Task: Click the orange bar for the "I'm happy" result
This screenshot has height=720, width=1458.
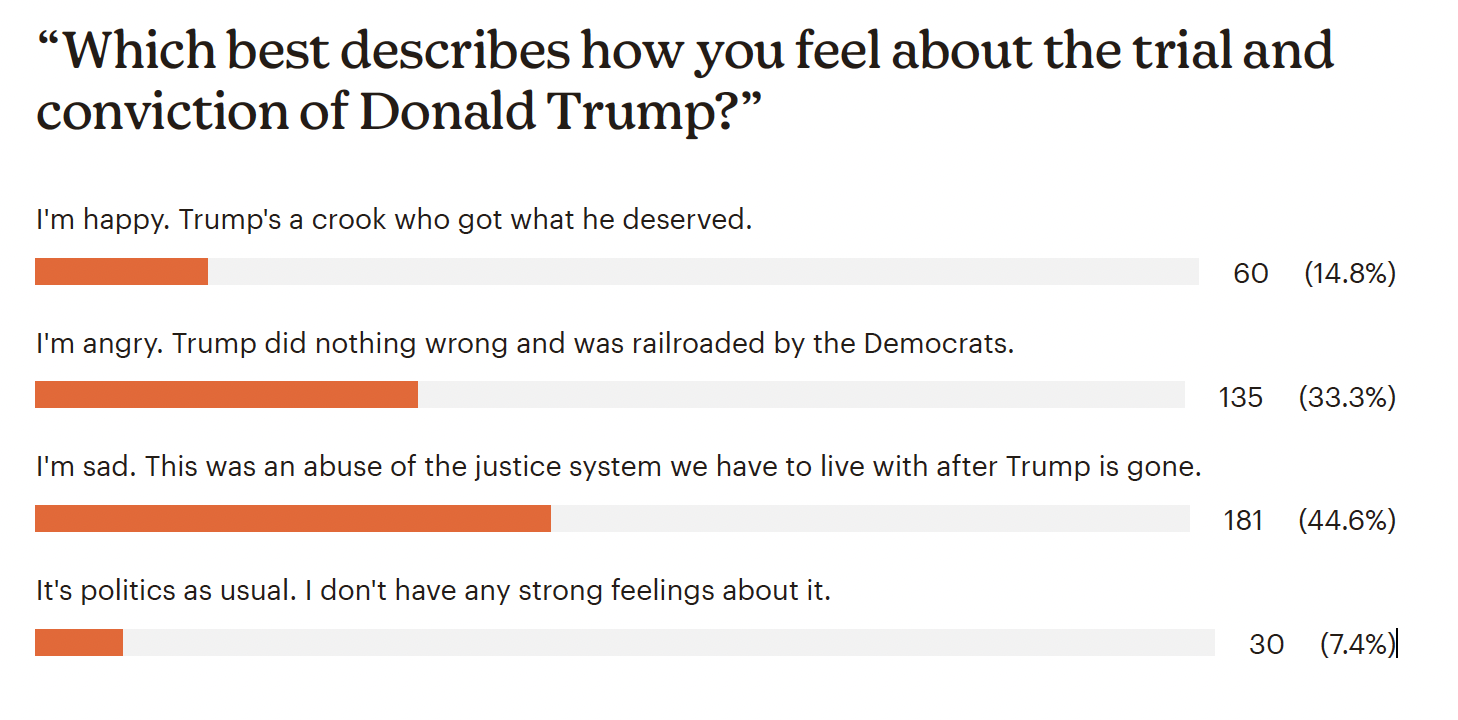Action: tap(121, 272)
